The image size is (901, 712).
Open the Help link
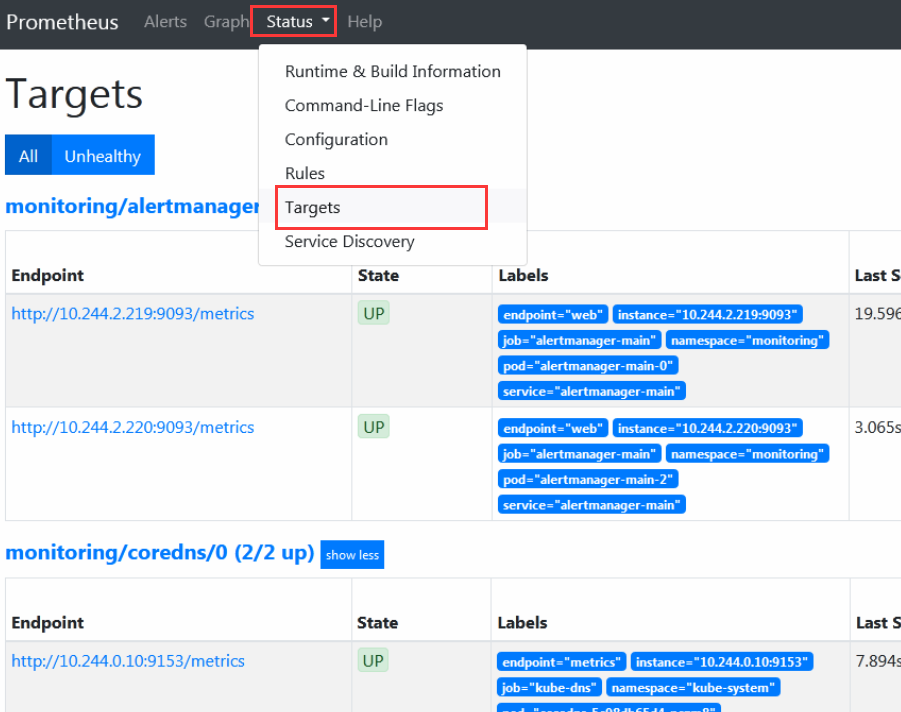click(x=364, y=22)
